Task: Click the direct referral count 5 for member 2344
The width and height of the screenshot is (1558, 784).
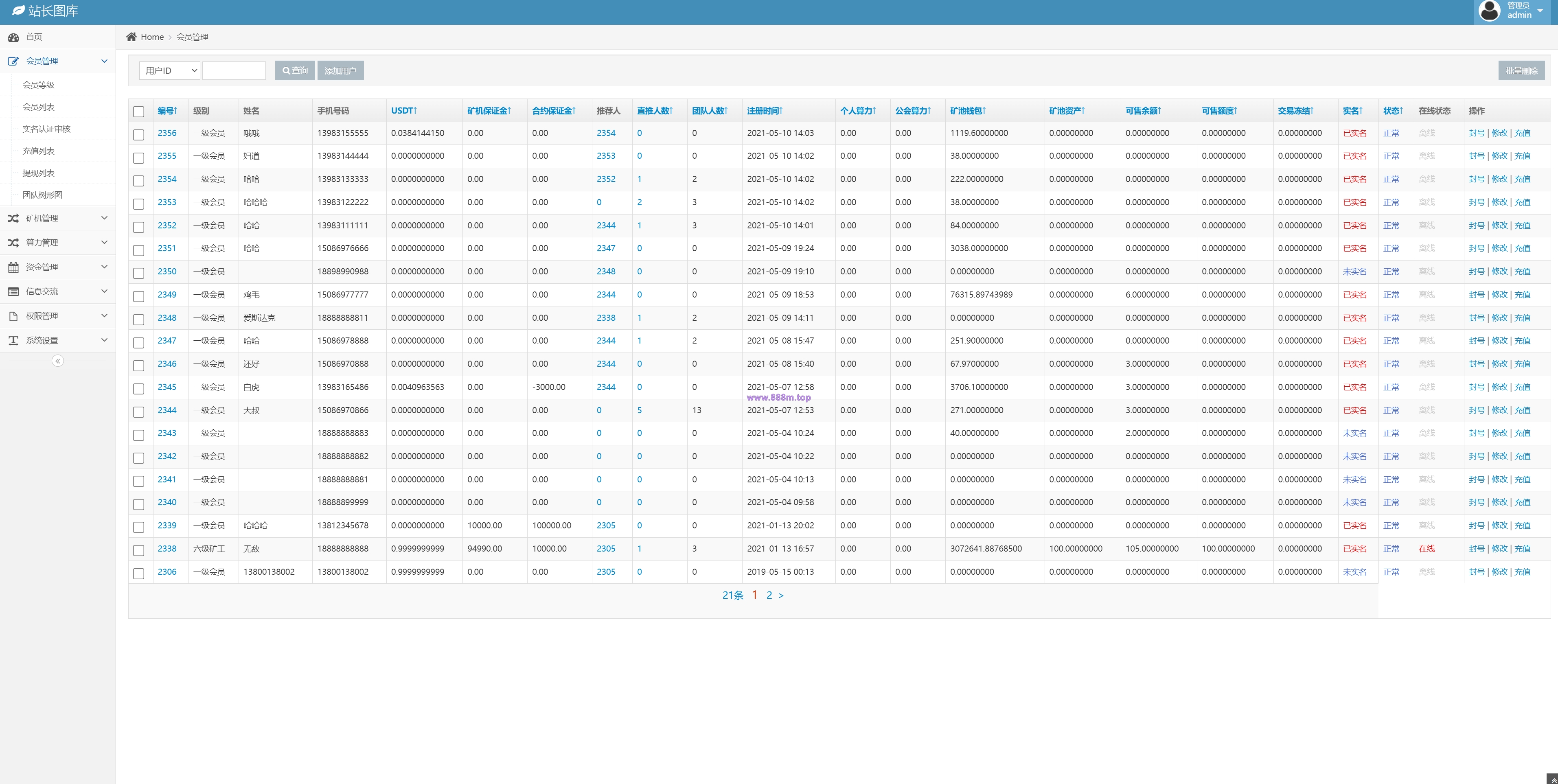Action: [x=639, y=410]
